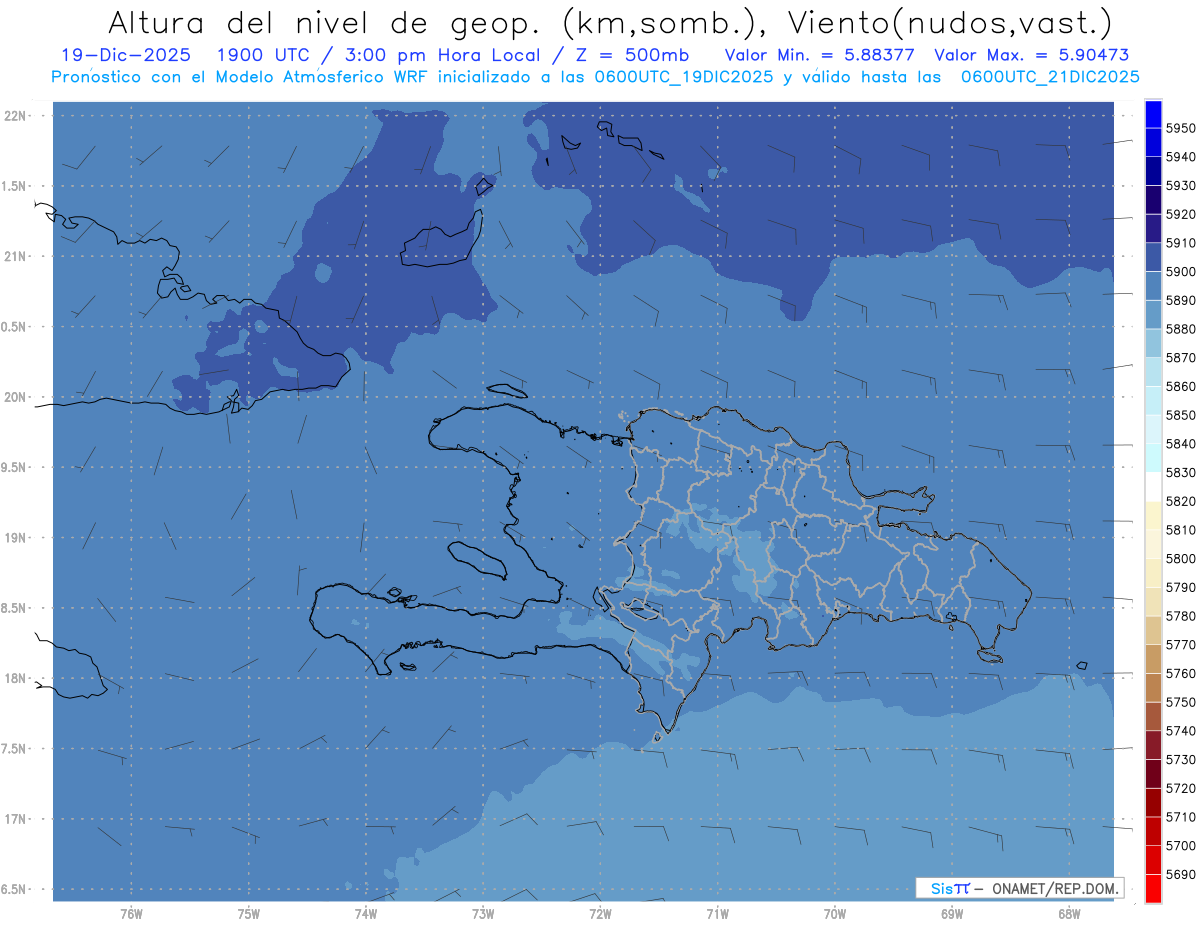Click the '17N' latitude label

[16, 819]
